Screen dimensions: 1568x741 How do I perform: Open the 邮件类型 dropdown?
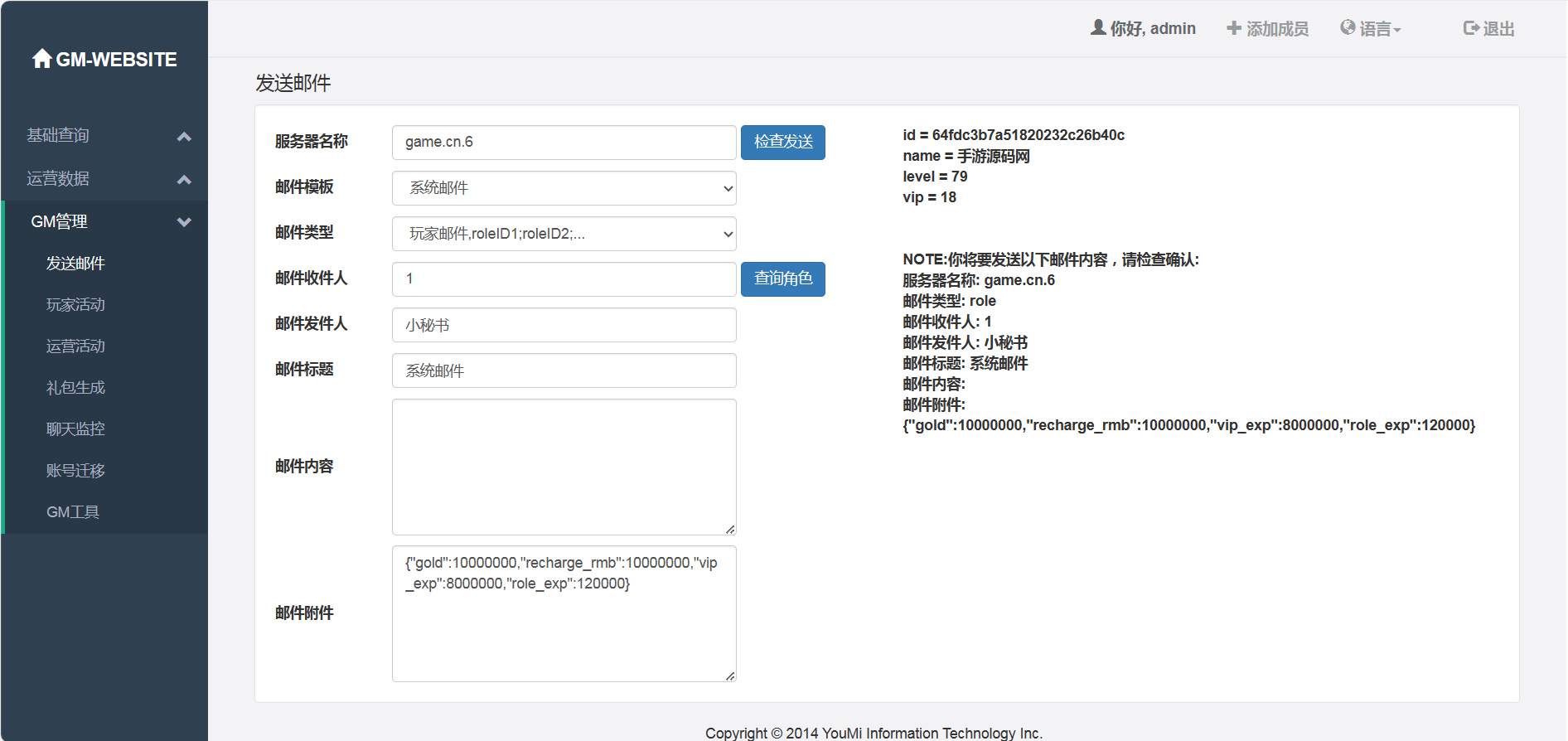(564, 234)
